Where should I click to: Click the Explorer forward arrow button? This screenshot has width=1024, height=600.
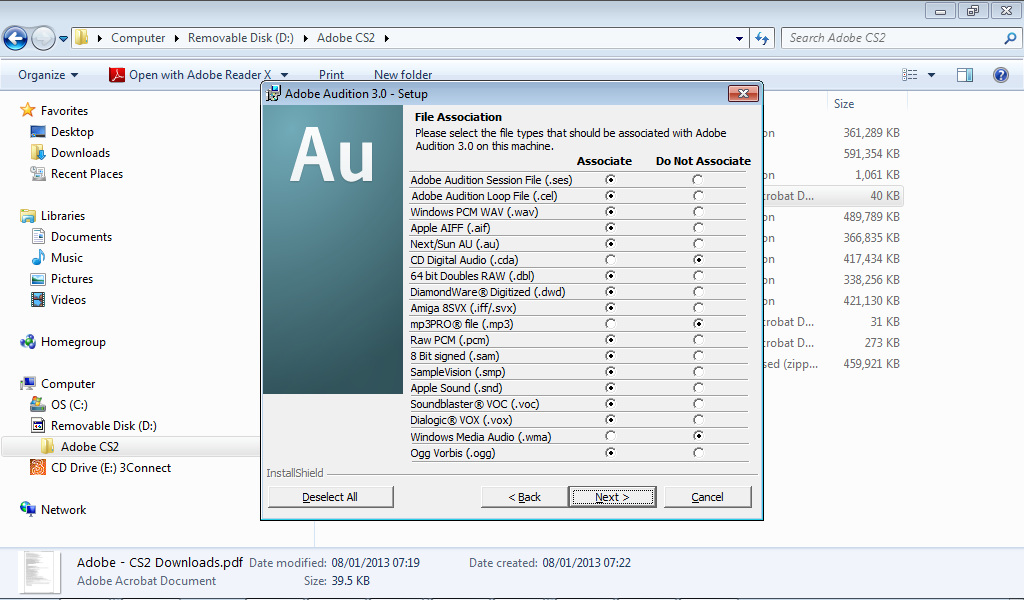(43, 38)
